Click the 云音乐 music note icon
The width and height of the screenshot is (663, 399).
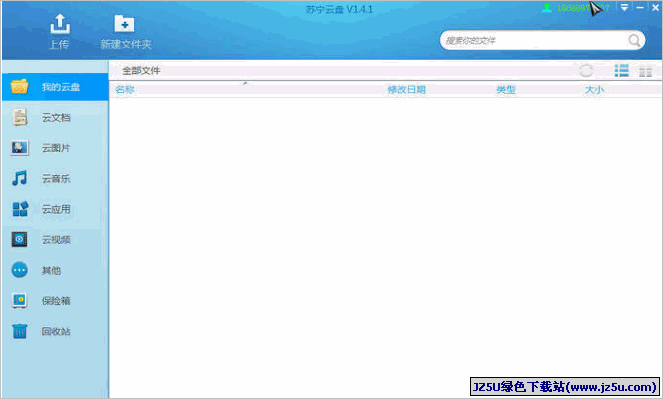tap(19, 178)
